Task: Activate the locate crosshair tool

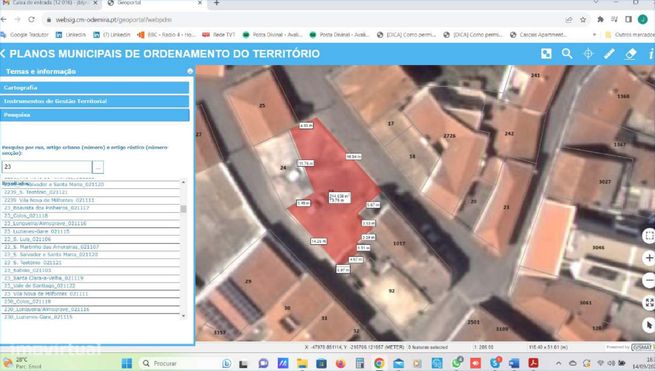Action: coord(588,53)
